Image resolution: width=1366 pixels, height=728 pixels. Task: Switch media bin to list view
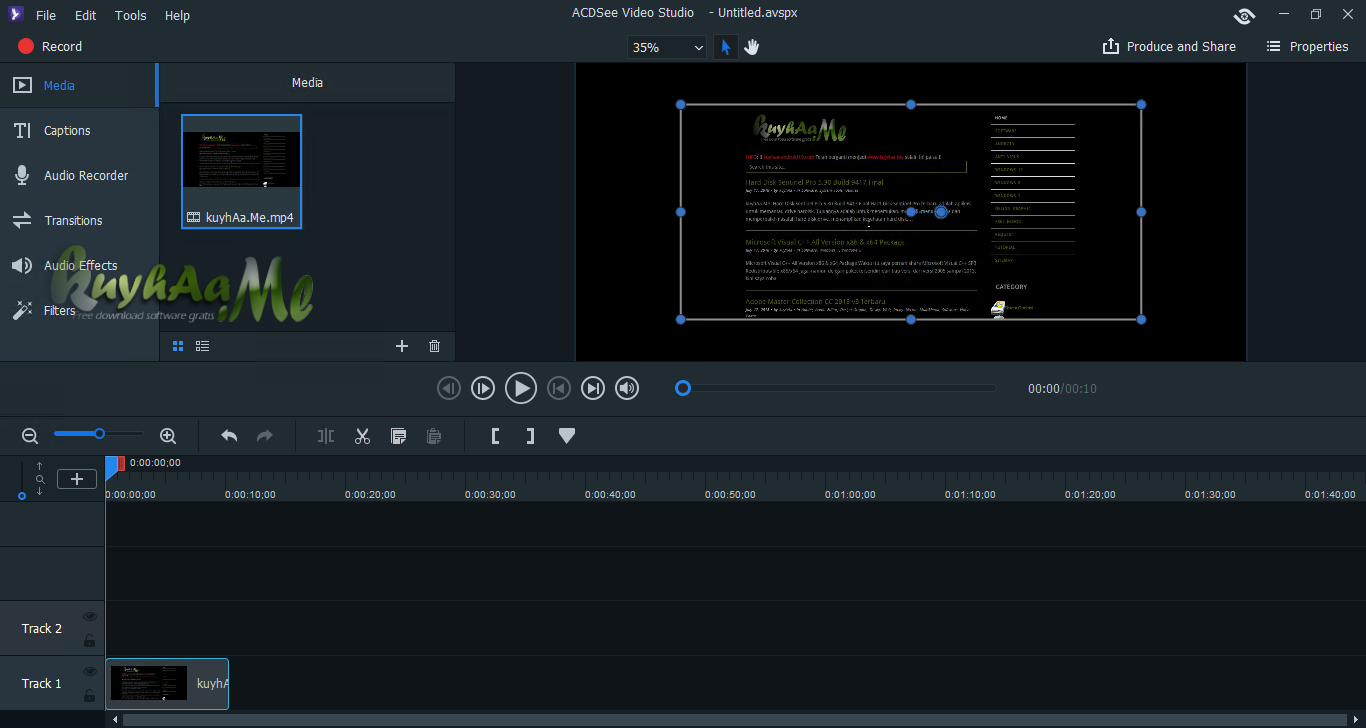point(203,346)
